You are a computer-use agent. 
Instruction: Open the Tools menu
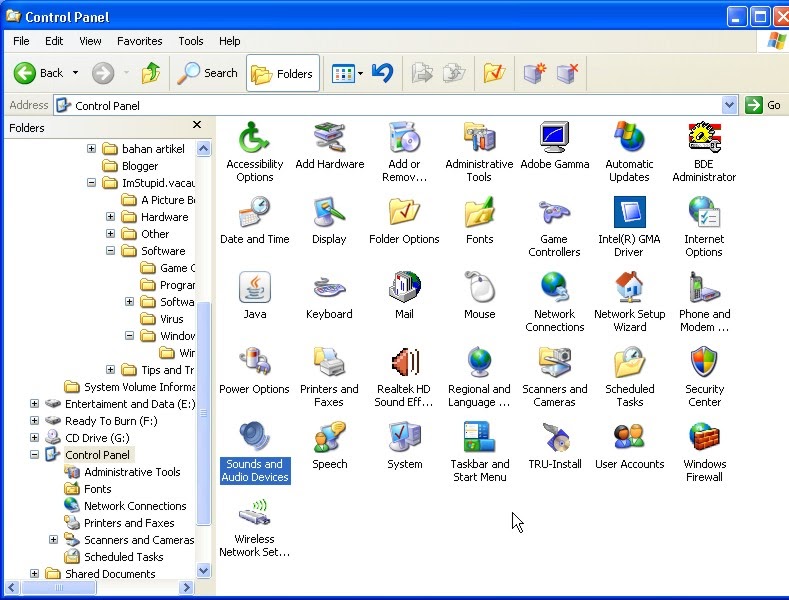[191, 41]
